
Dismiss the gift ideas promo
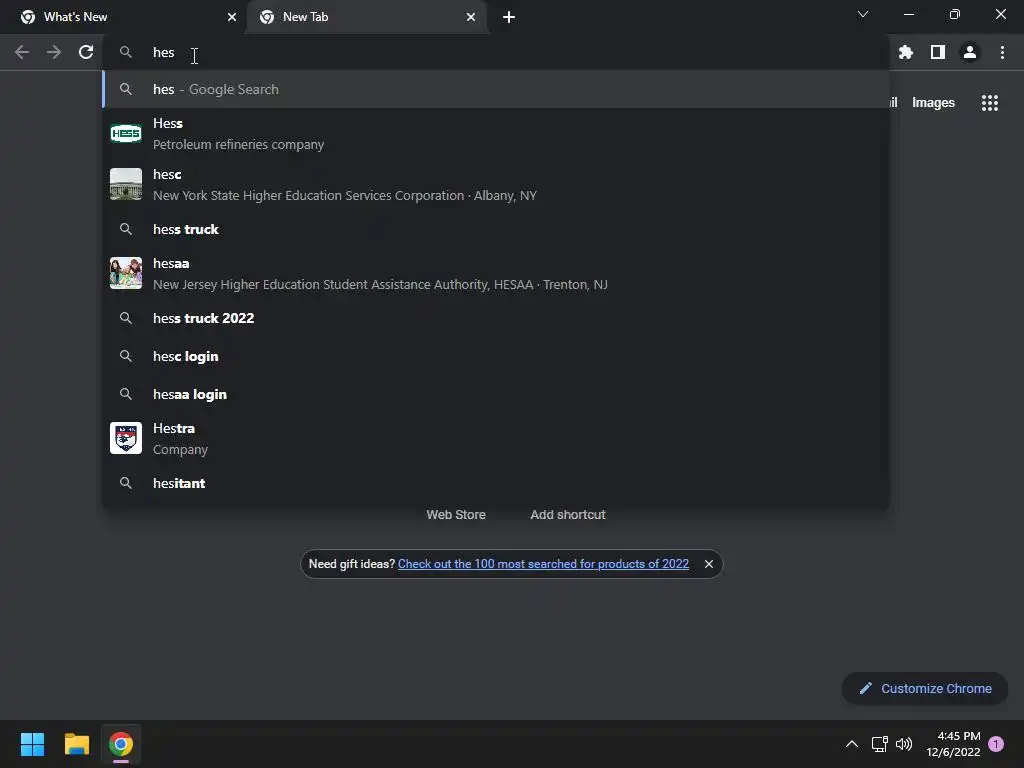(x=709, y=564)
